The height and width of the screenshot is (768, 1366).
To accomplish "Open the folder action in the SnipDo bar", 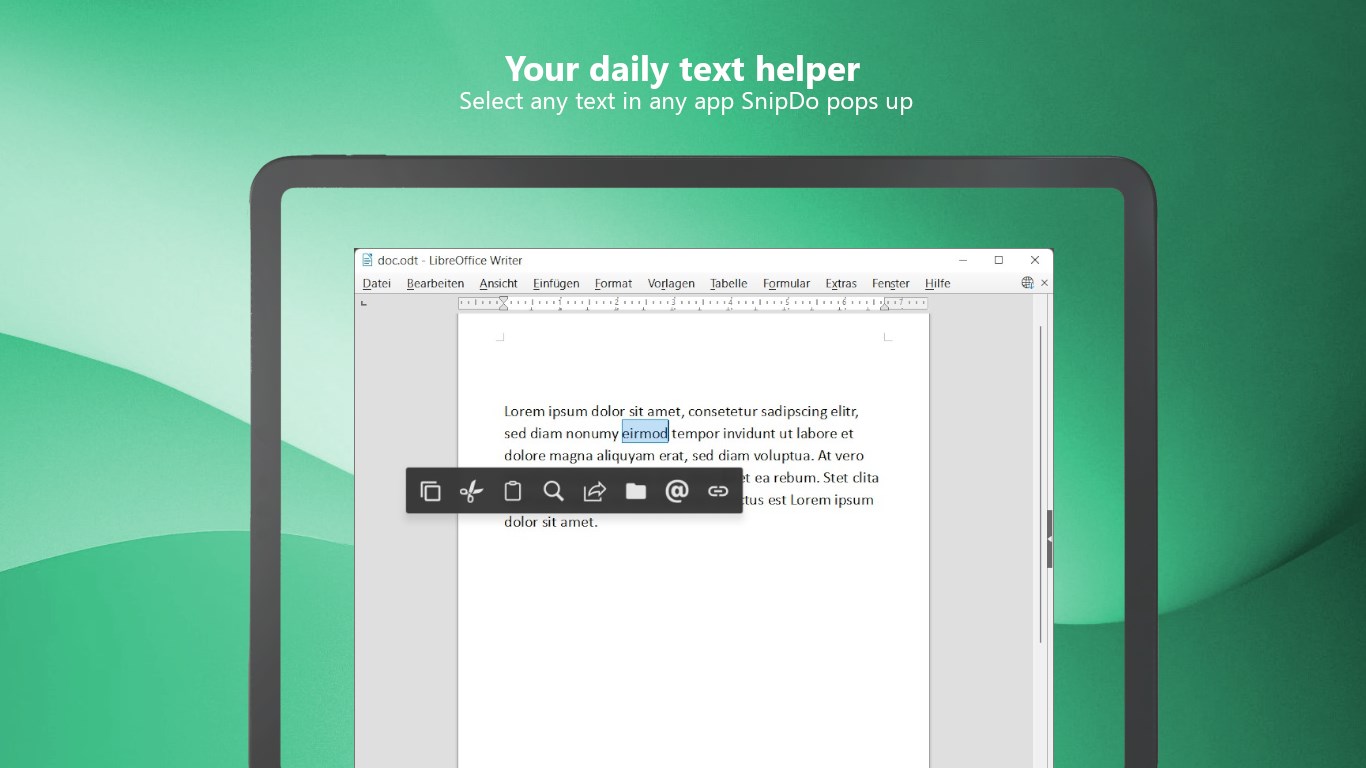I will tap(637, 491).
